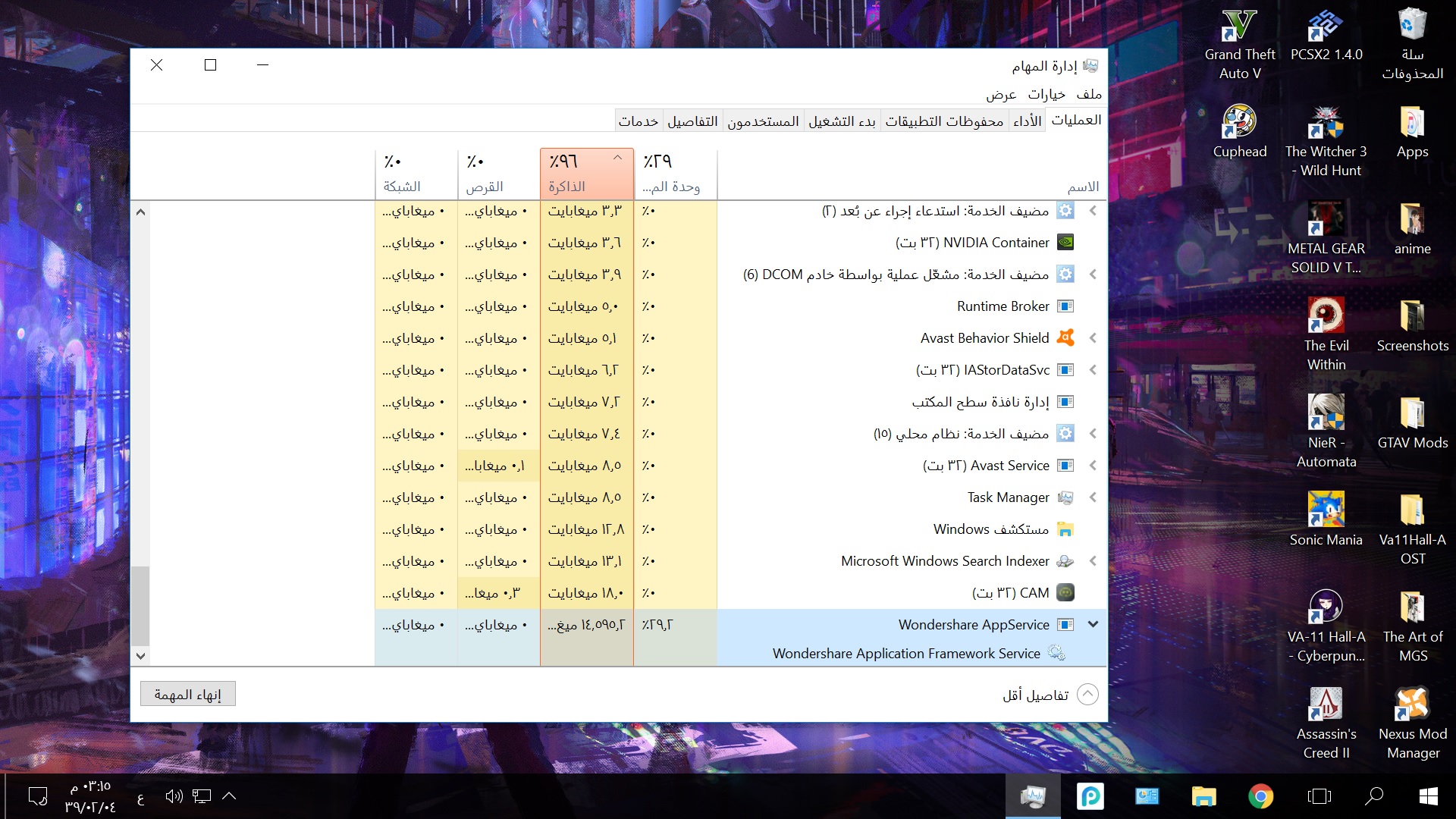The image size is (1456, 819).
Task: Expand the DCOM service host row
Action: (x=1093, y=275)
